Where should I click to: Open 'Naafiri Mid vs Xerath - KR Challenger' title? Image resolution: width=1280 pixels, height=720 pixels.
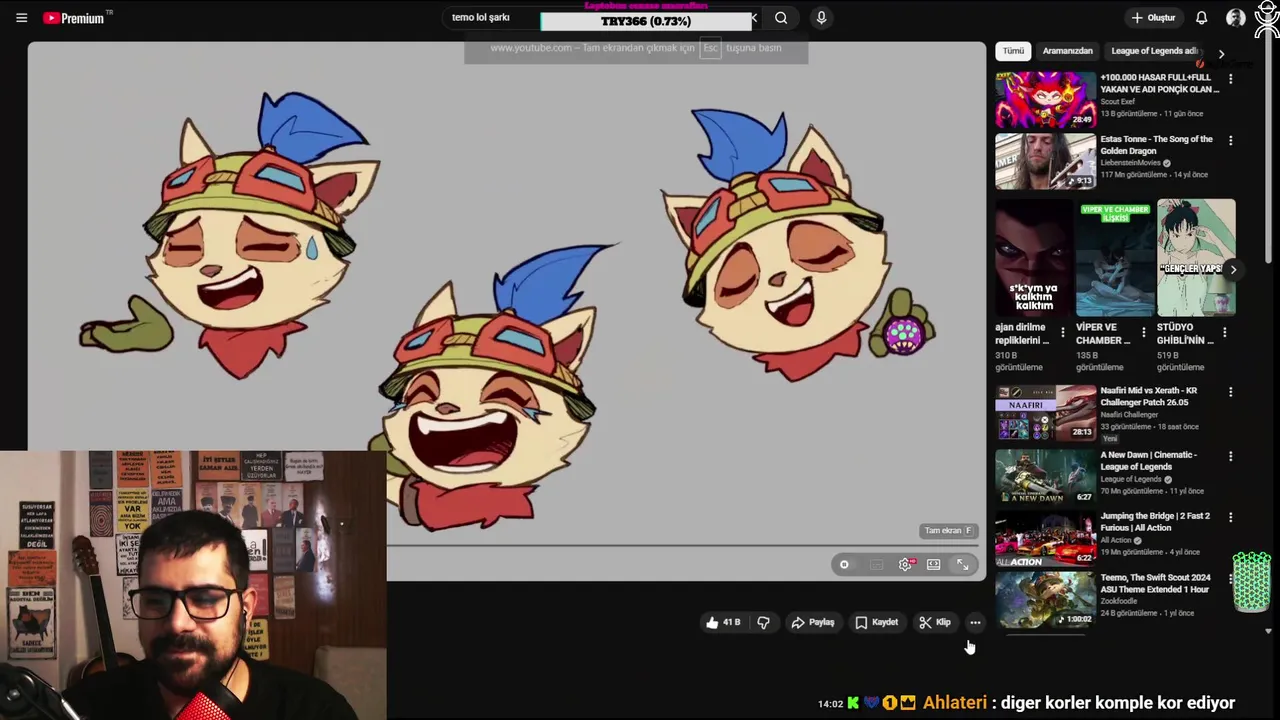1149,396
